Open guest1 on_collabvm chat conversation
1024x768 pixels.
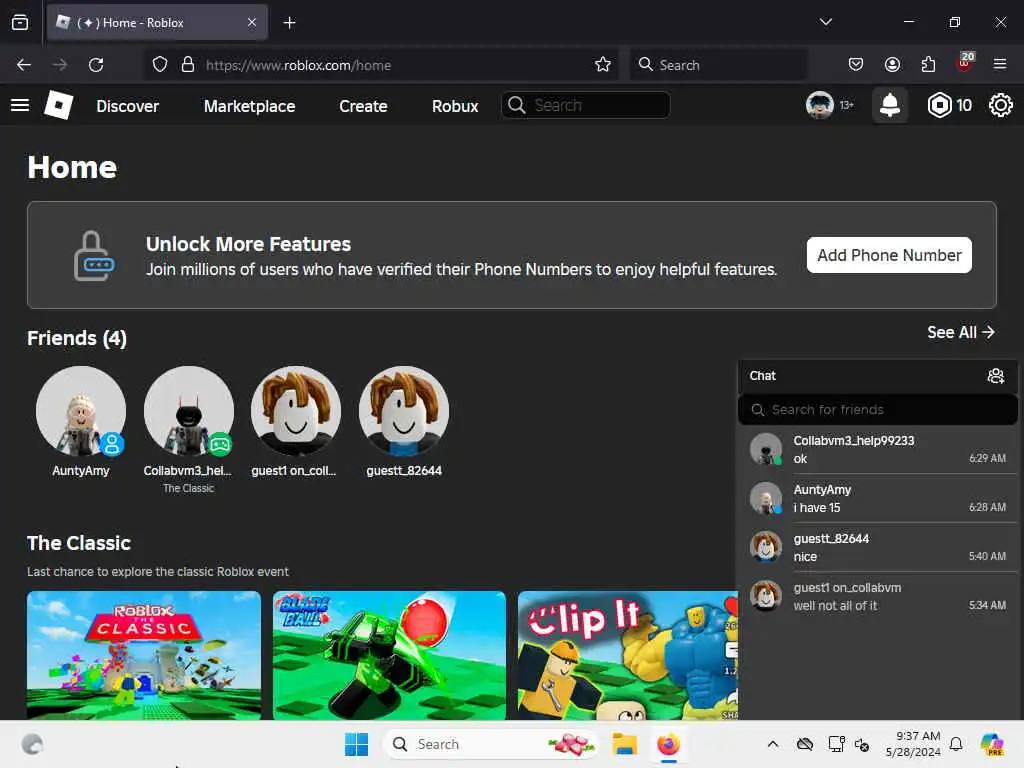point(877,596)
